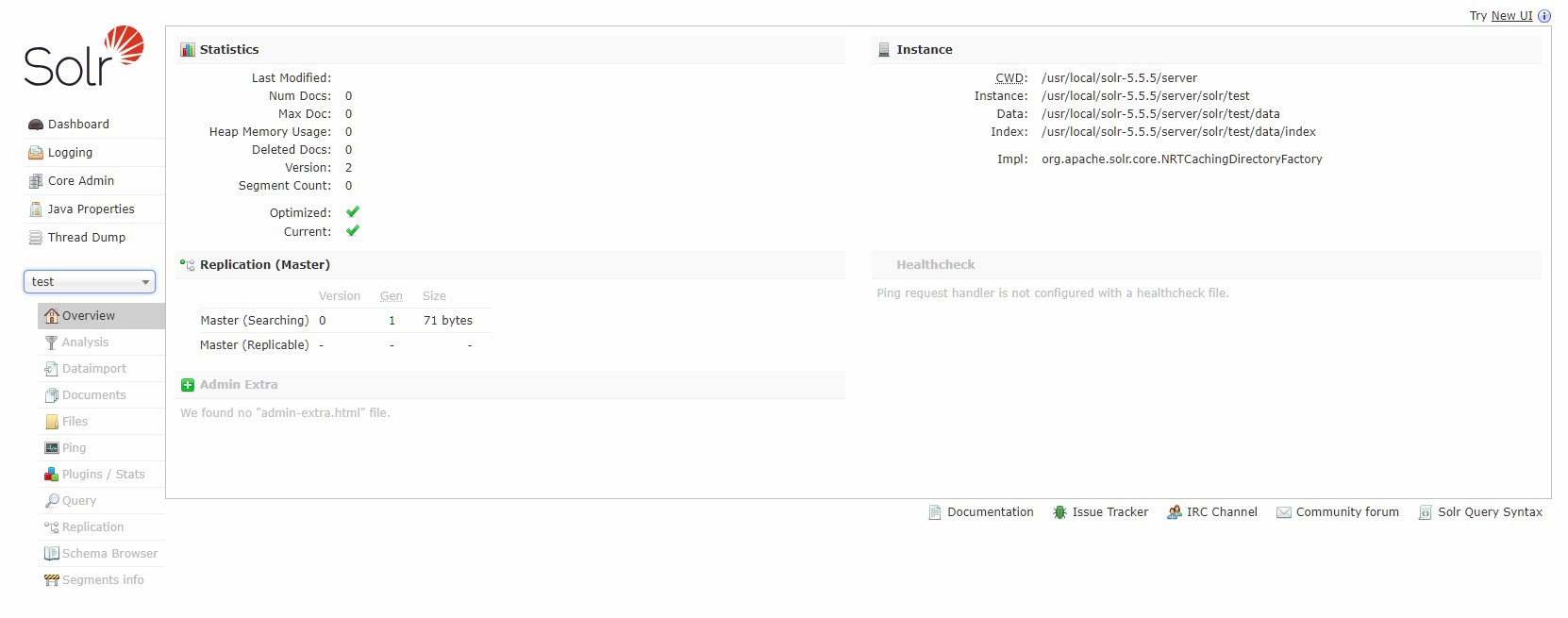This screenshot has width=1568, height=618.
Task: Try the New UI link
Action: [x=1512, y=16]
